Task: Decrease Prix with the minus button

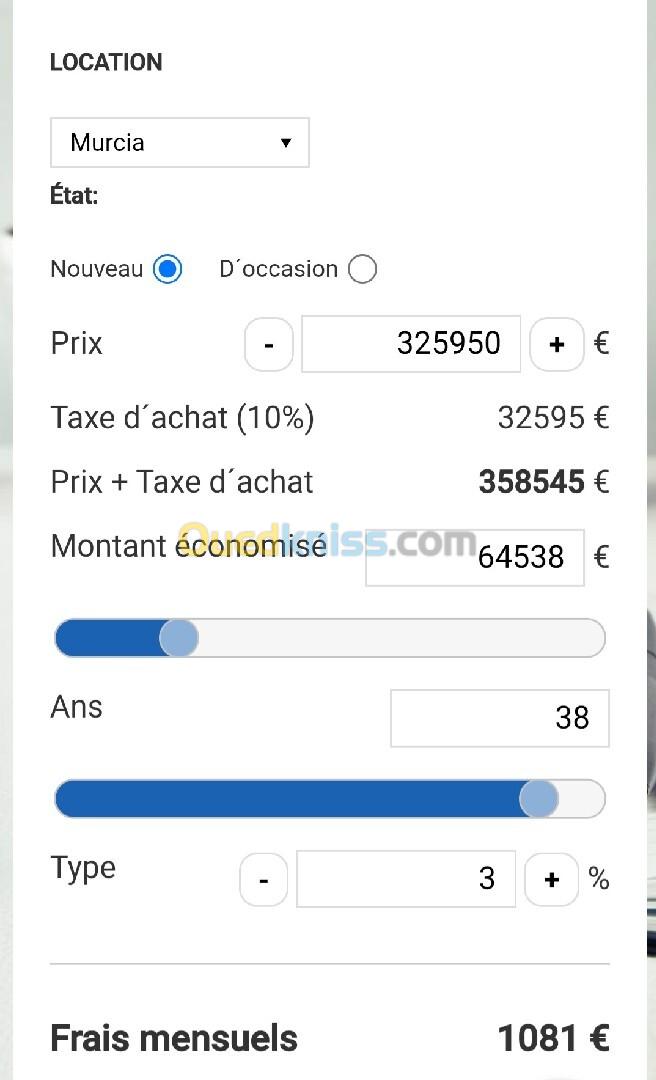Action: point(269,345)
